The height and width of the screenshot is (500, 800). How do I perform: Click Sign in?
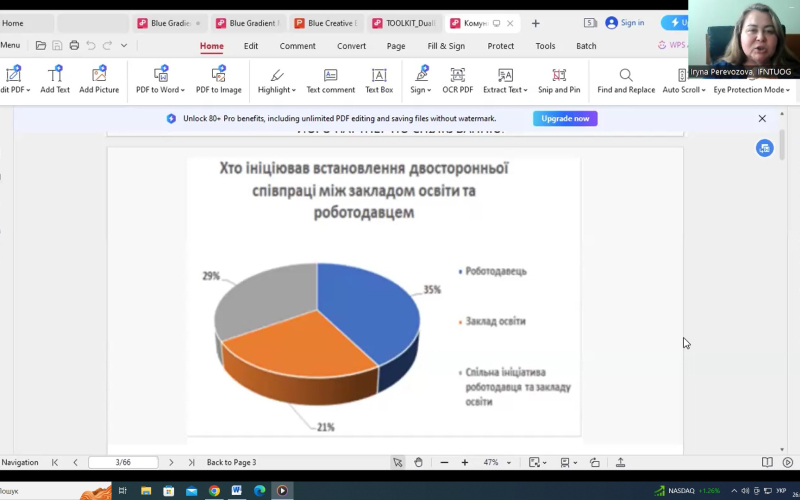click(624, 23)
